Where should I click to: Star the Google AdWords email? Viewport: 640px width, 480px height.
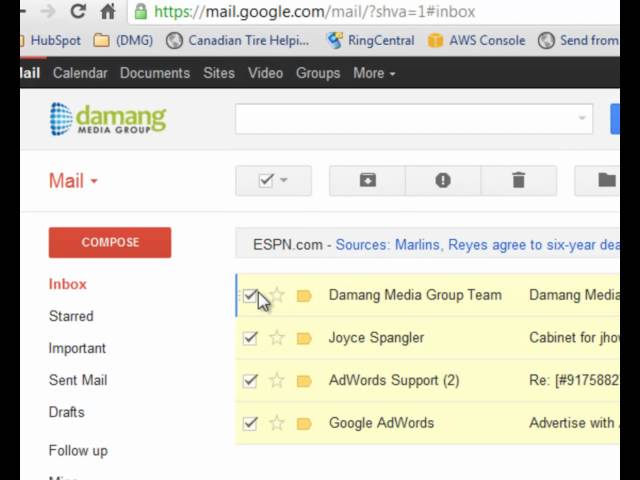277,423
